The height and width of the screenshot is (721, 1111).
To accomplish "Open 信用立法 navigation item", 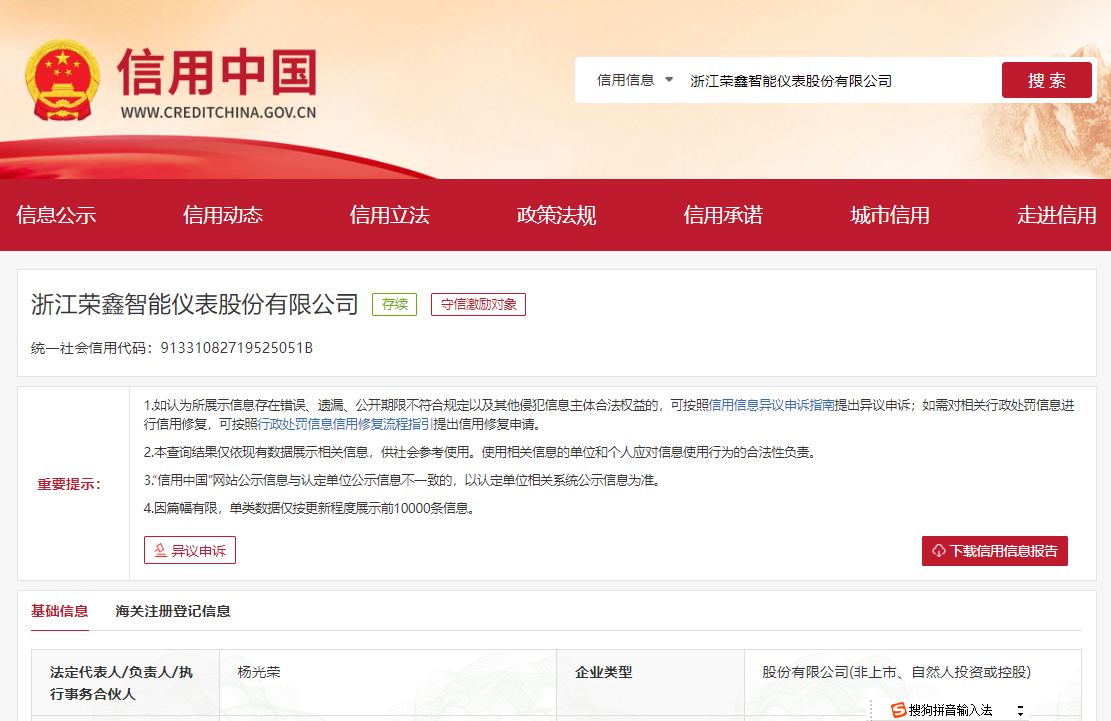I will [389, 215].
